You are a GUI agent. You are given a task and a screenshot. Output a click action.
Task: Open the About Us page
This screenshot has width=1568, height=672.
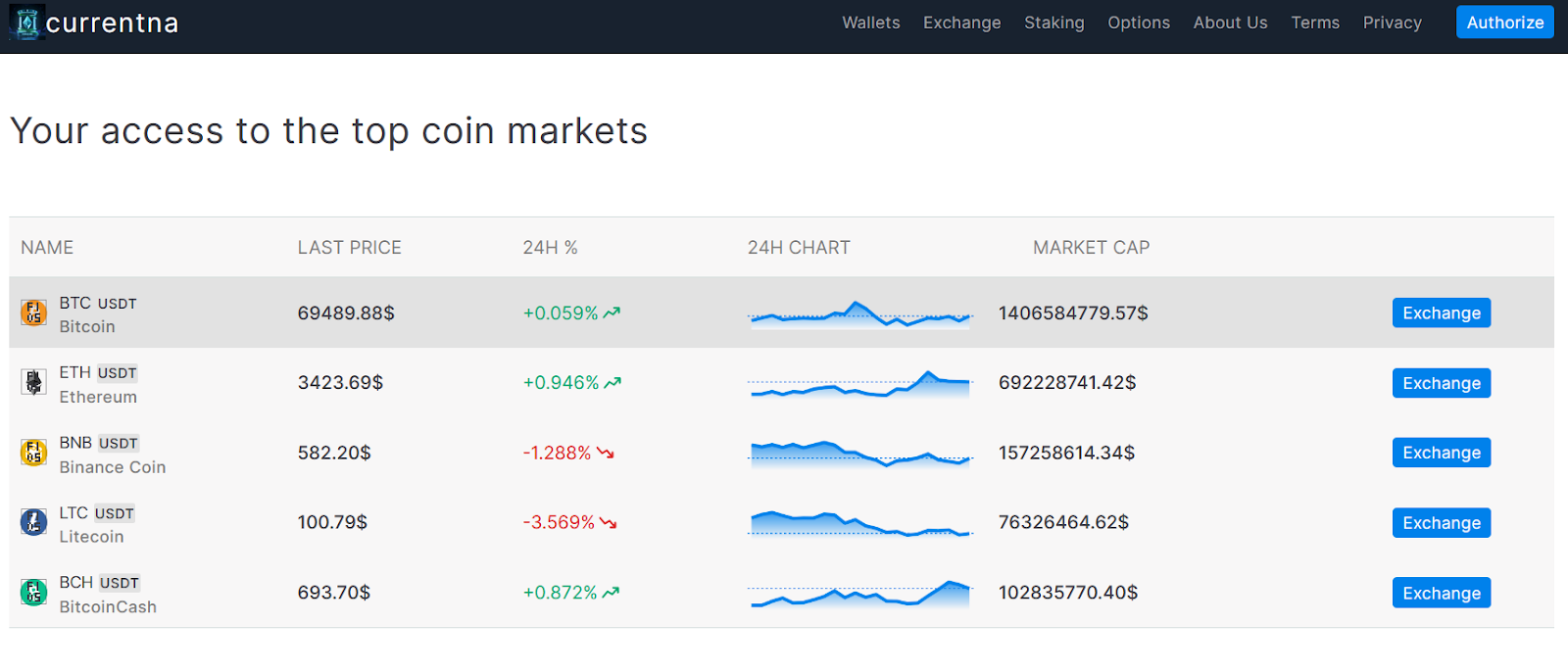tap(1231, 23)
